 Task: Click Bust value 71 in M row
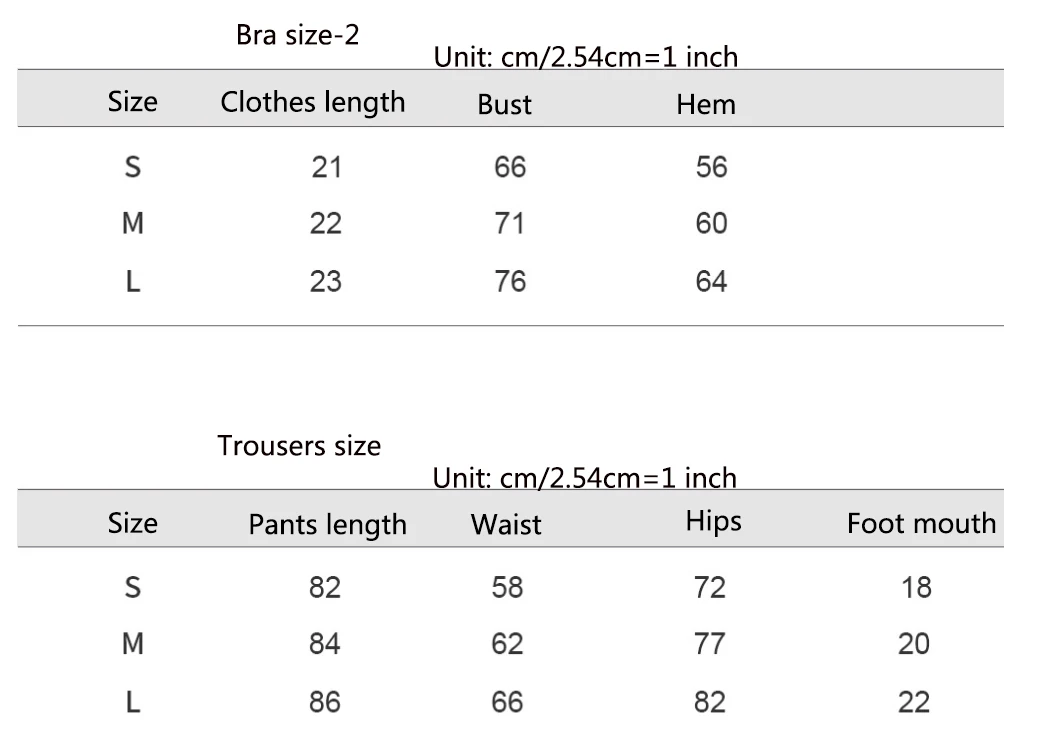coord(509,223)
